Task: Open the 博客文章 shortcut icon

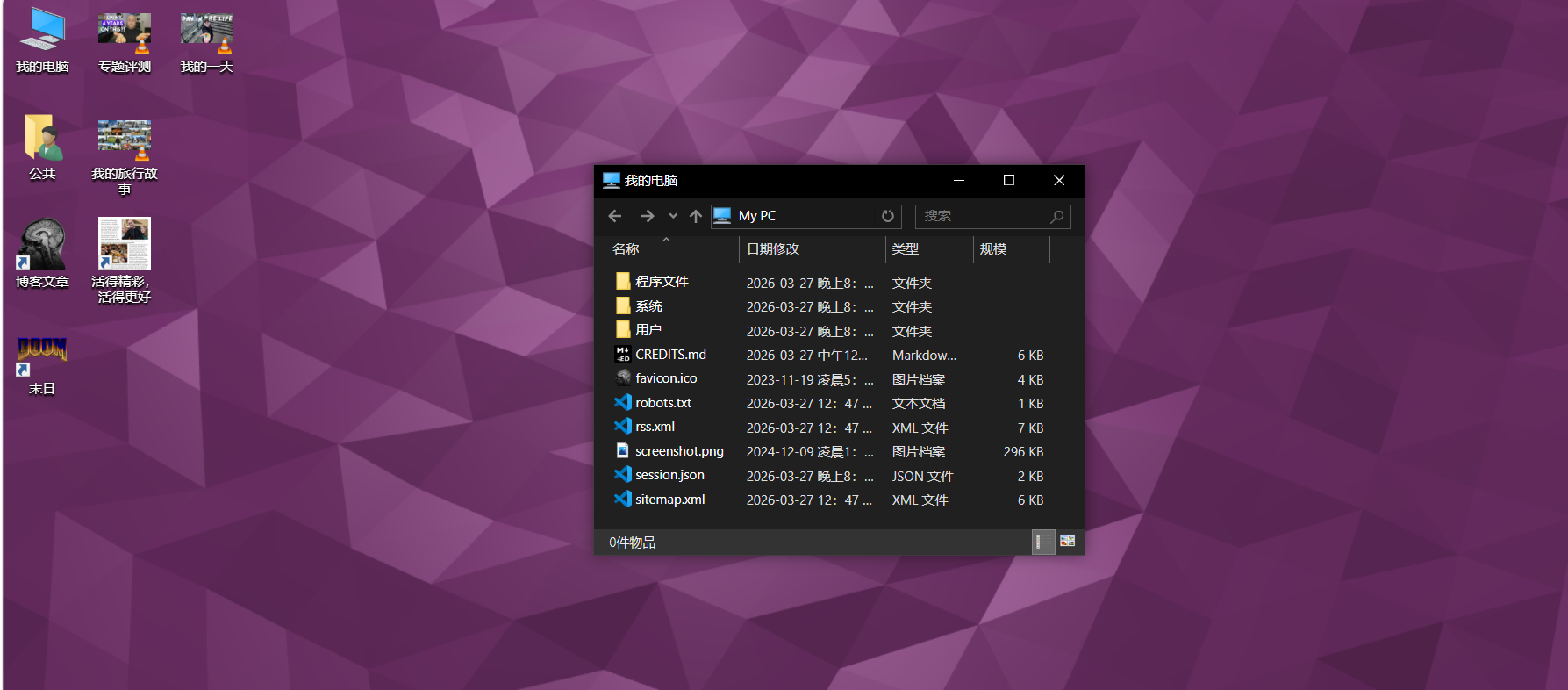Action: point(42,255)
